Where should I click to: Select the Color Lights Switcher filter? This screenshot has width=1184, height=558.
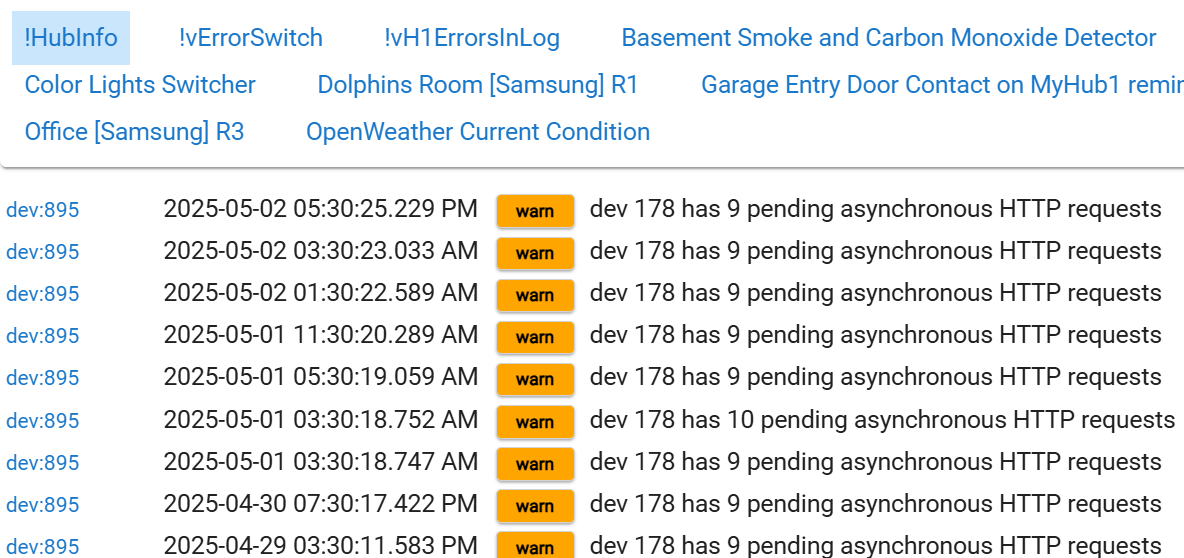[140, 85]
